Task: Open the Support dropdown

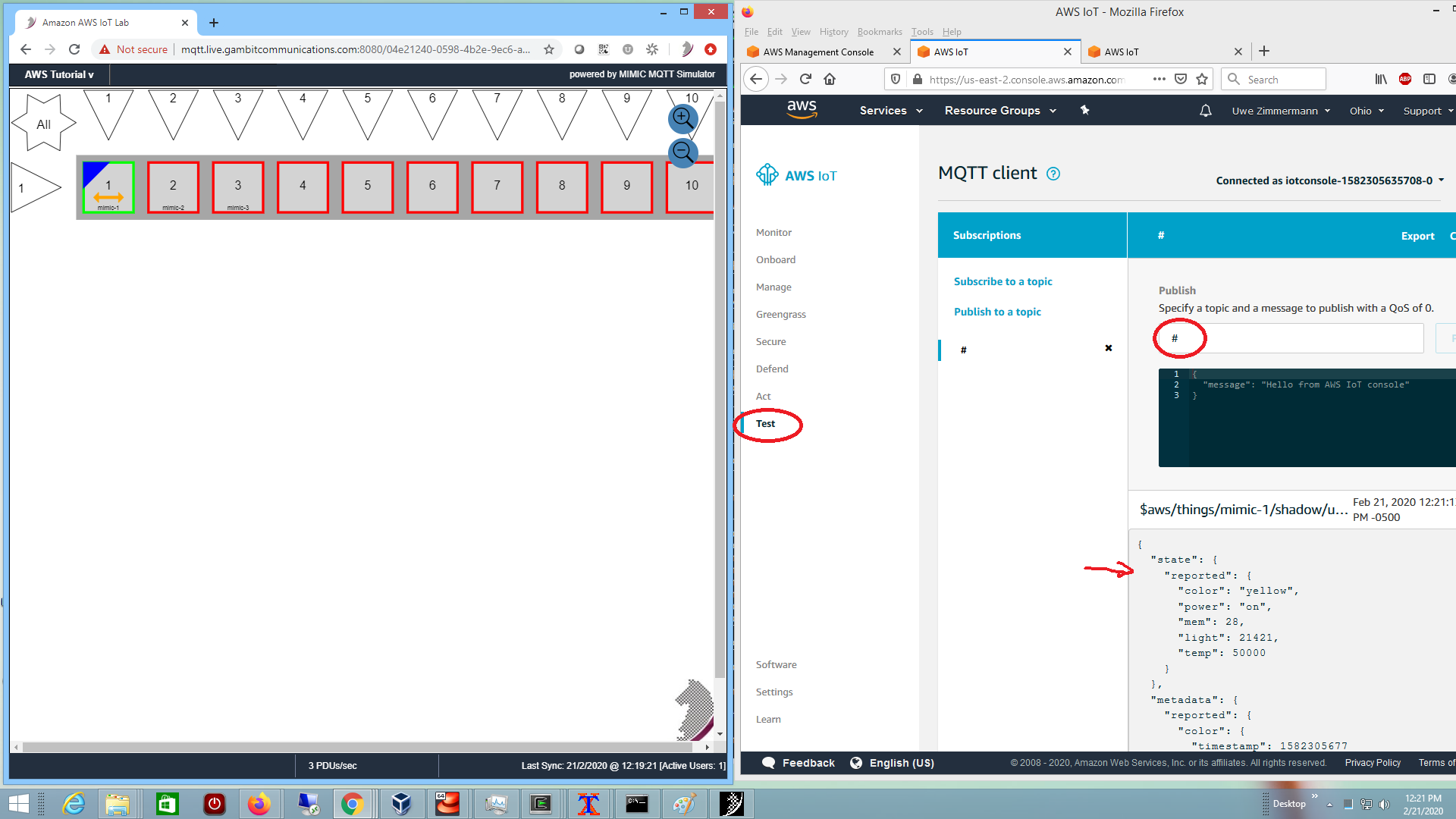Action: (1428, 111)
